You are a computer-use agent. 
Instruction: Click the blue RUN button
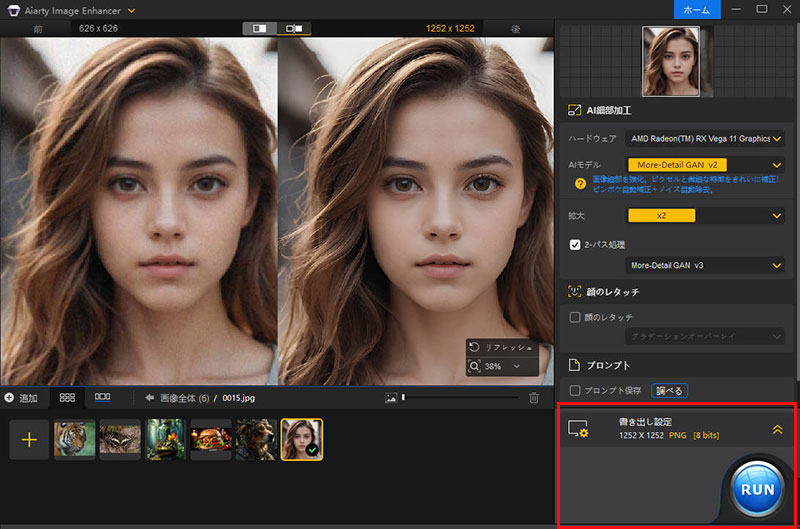(x=757, y=489)
